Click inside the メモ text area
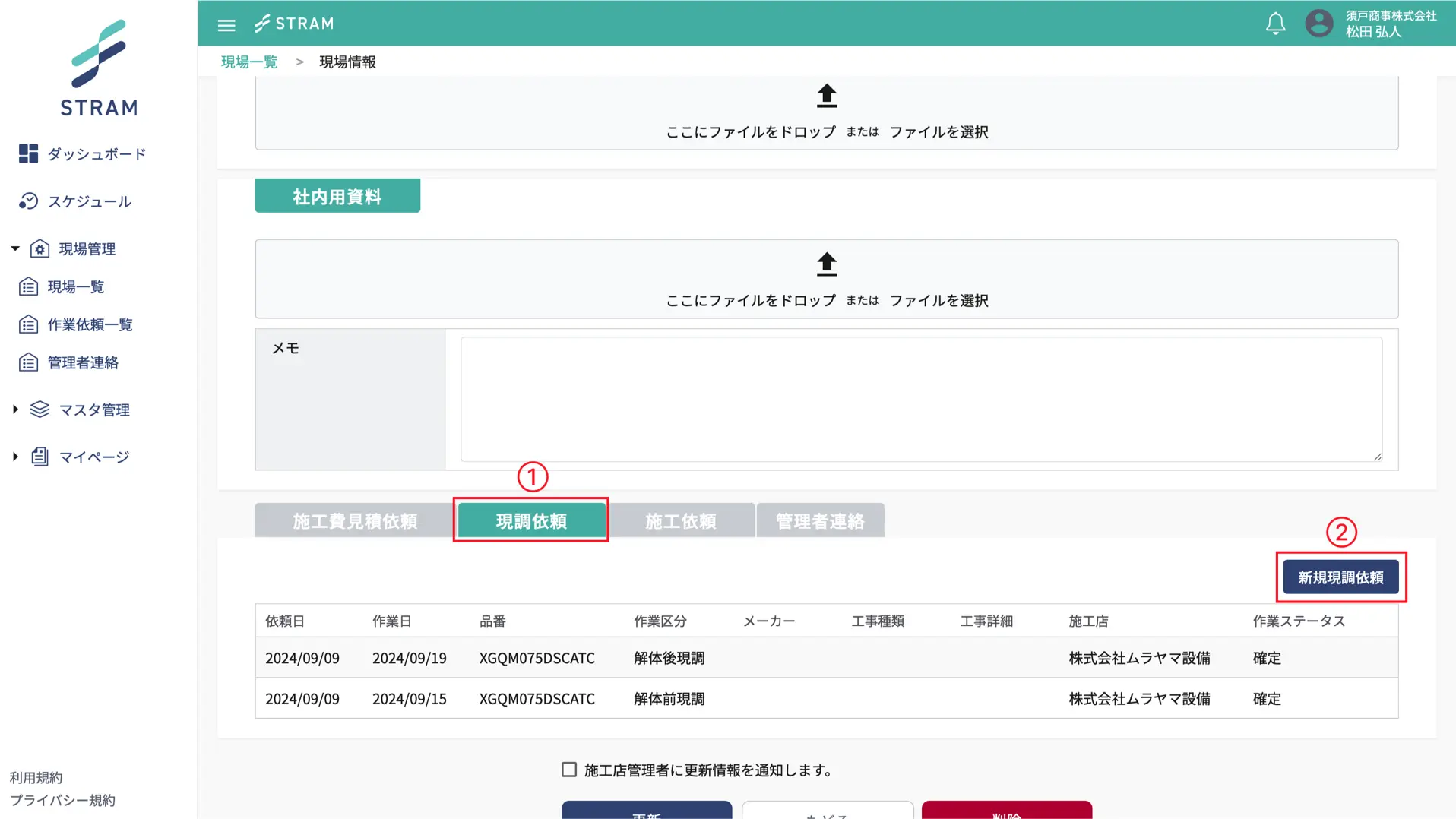The height and width of the screenshot is (819, 1456). 920,399
